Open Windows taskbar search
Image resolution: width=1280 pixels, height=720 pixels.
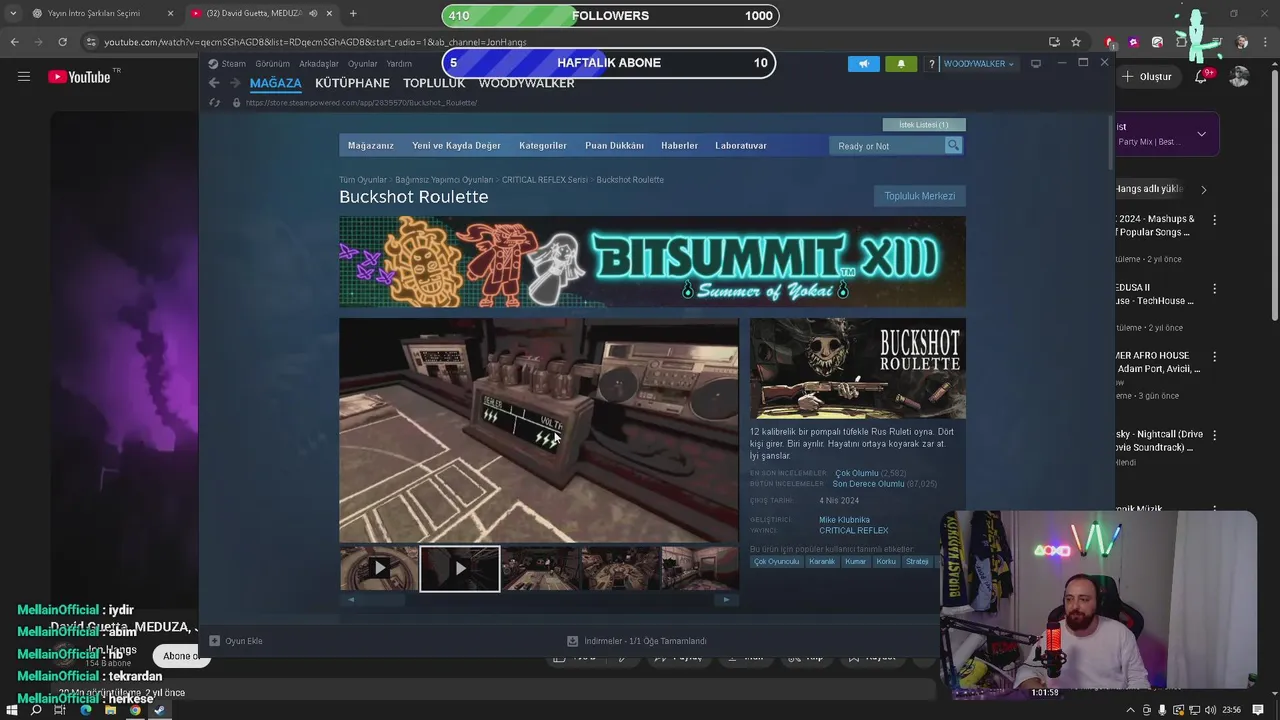coord(36,710)
